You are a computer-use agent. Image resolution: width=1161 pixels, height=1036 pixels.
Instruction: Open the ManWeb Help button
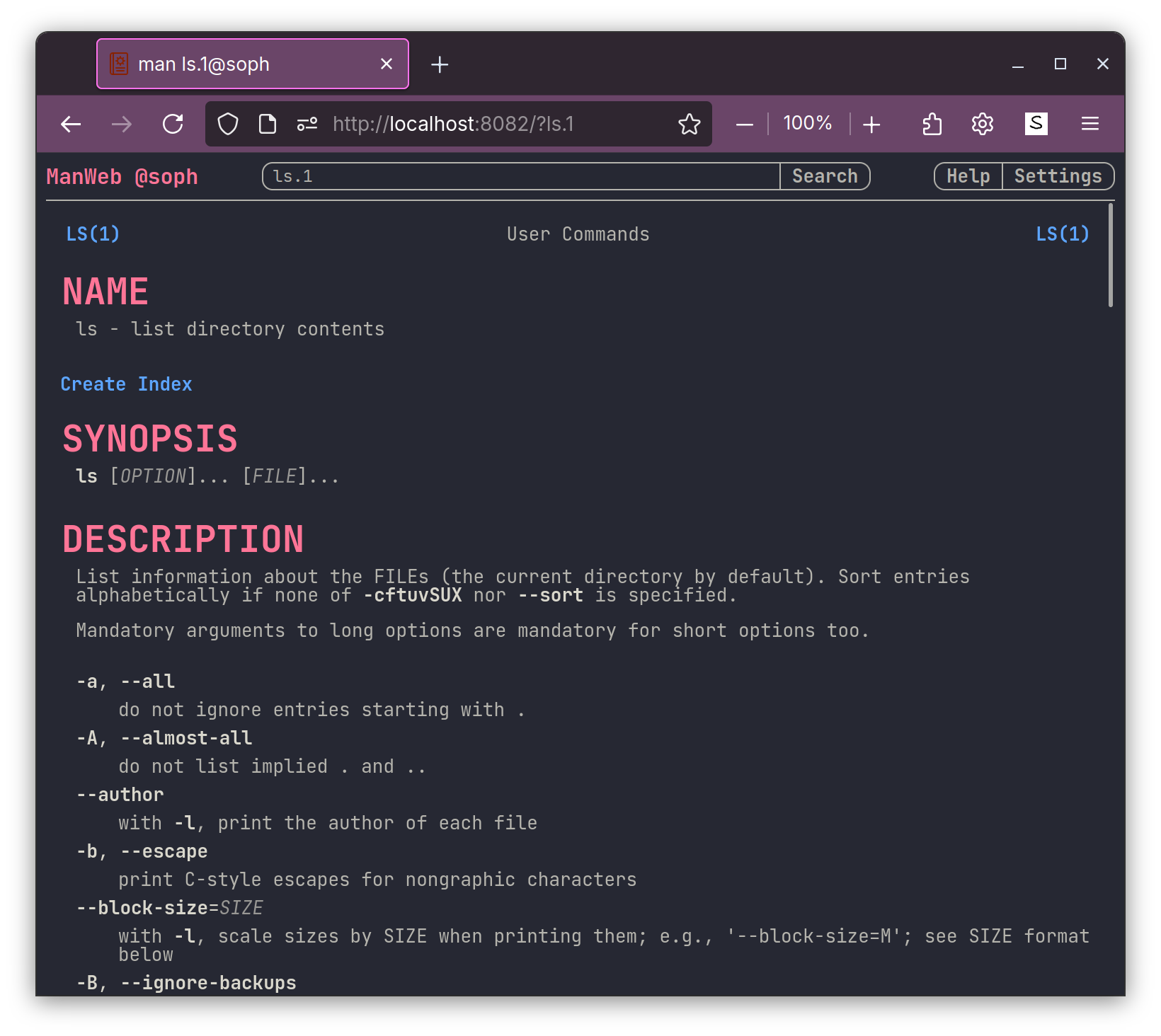pos(968,176)
